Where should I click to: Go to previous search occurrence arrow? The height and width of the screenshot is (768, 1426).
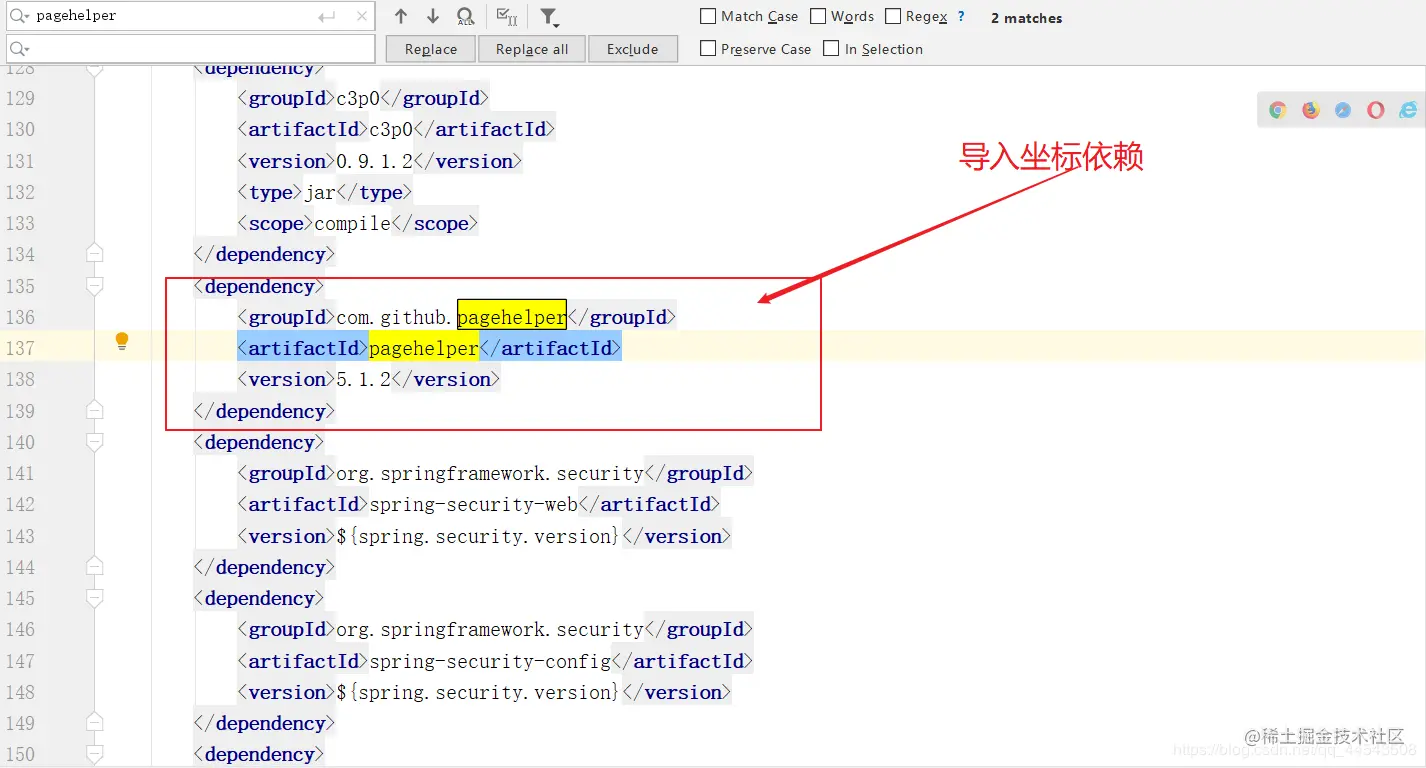401,16
